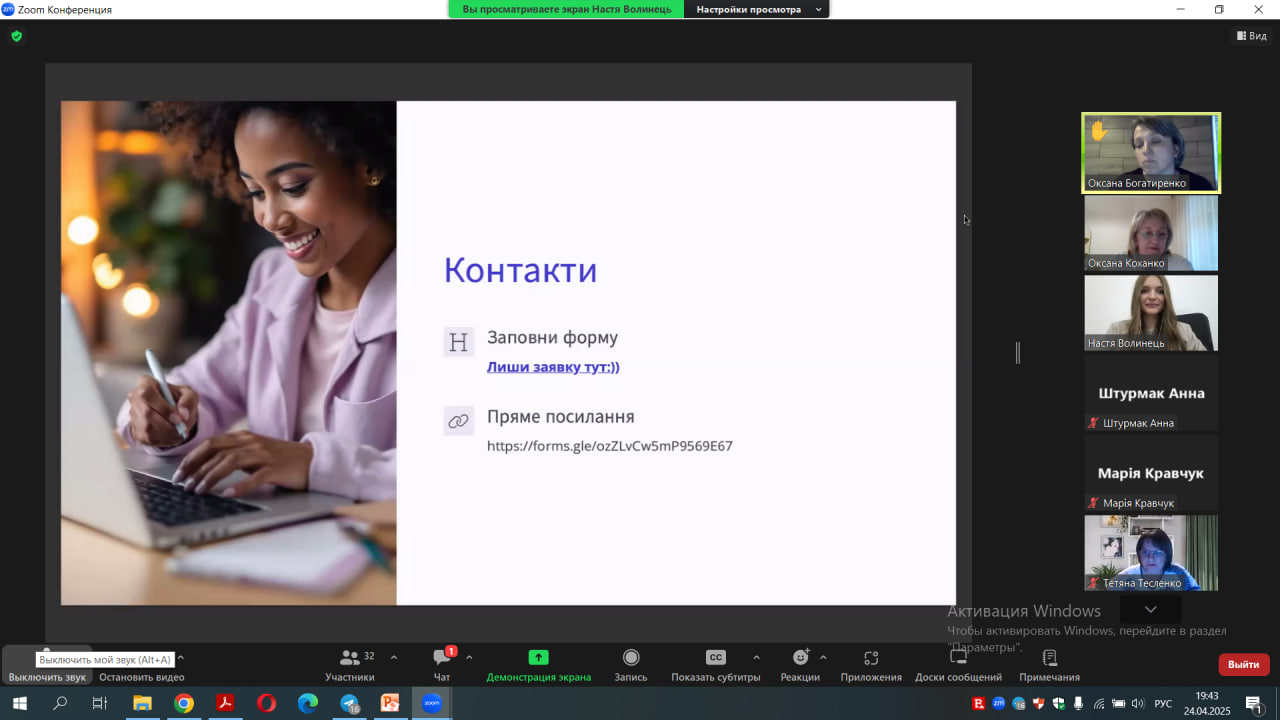The height and width of the screenshot is (720, 1280).
Task: Select the Контакти slide heading
Action: tap(520, 270)
